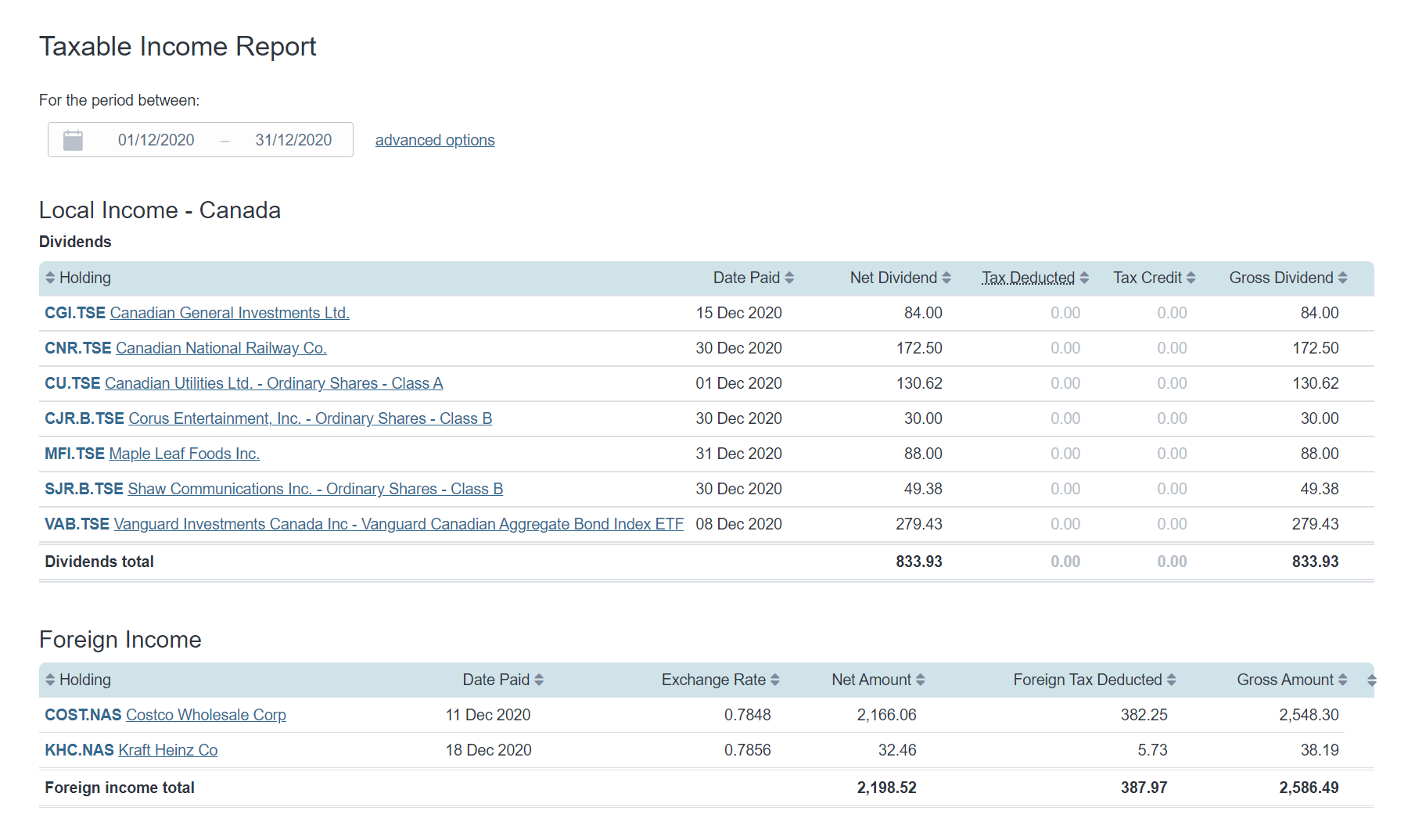Sort by Gross Amount arrow icon

pyautogui.click(x=1343, y=680)
